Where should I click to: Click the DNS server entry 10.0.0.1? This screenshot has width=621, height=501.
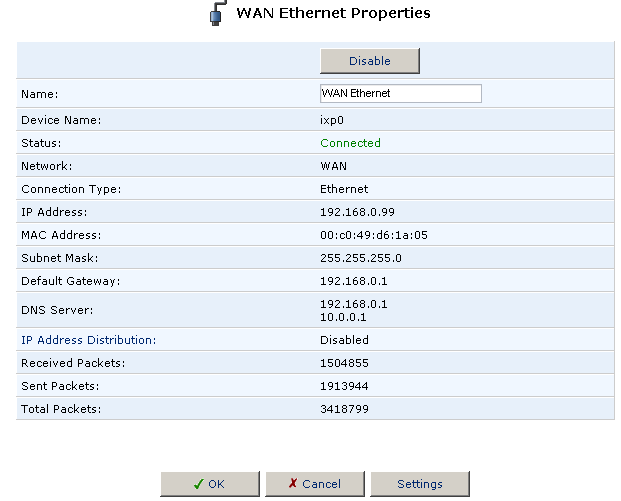344,317
